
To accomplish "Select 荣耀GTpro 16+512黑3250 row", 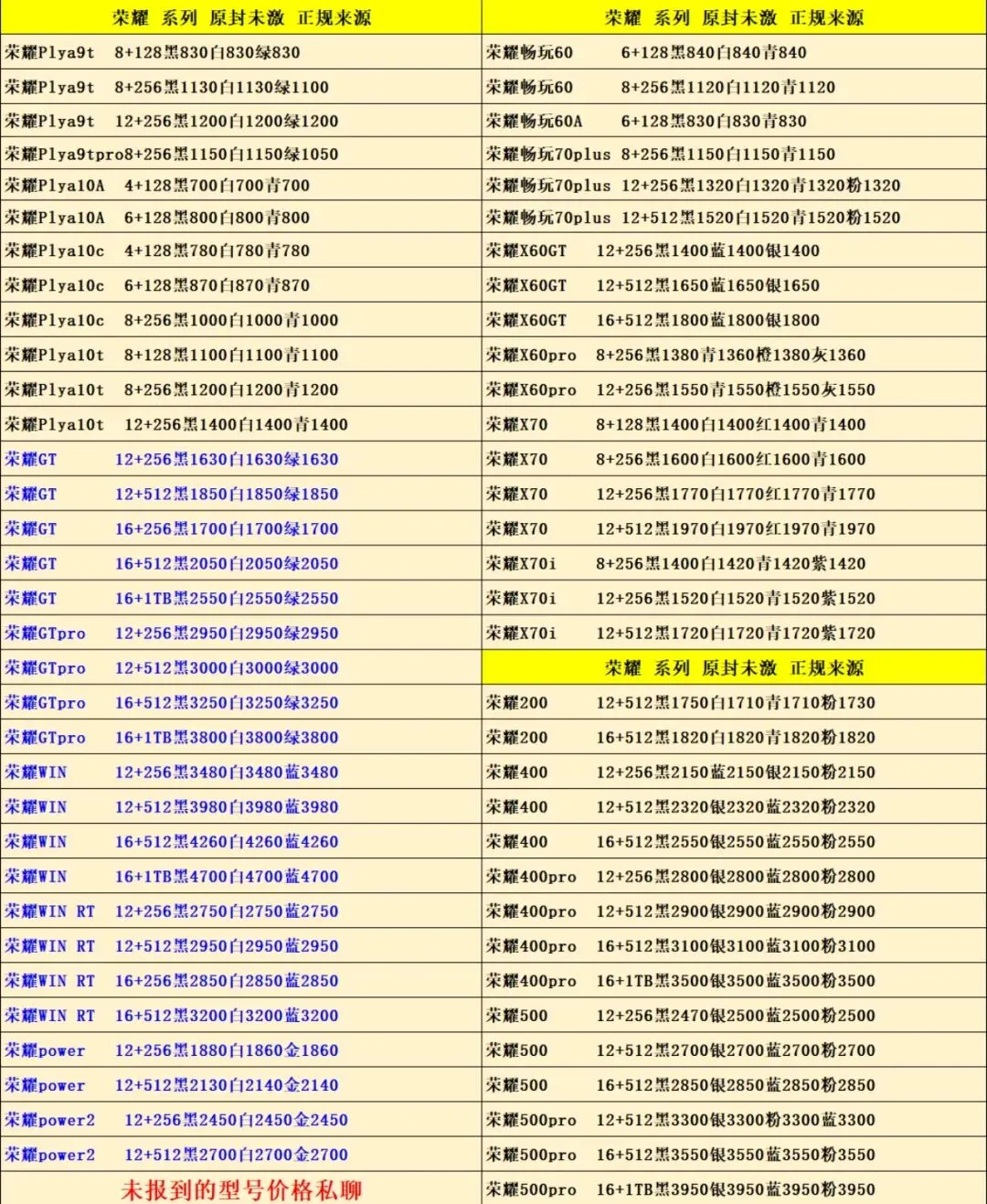I will [x=241, y=702].
